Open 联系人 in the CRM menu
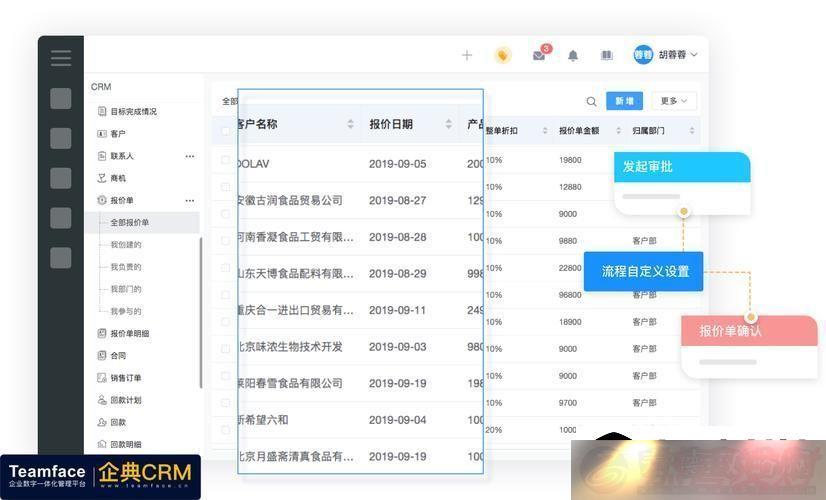Image resolution: width=826 pixels, height=500 pixels. click(x=122, y=156)
